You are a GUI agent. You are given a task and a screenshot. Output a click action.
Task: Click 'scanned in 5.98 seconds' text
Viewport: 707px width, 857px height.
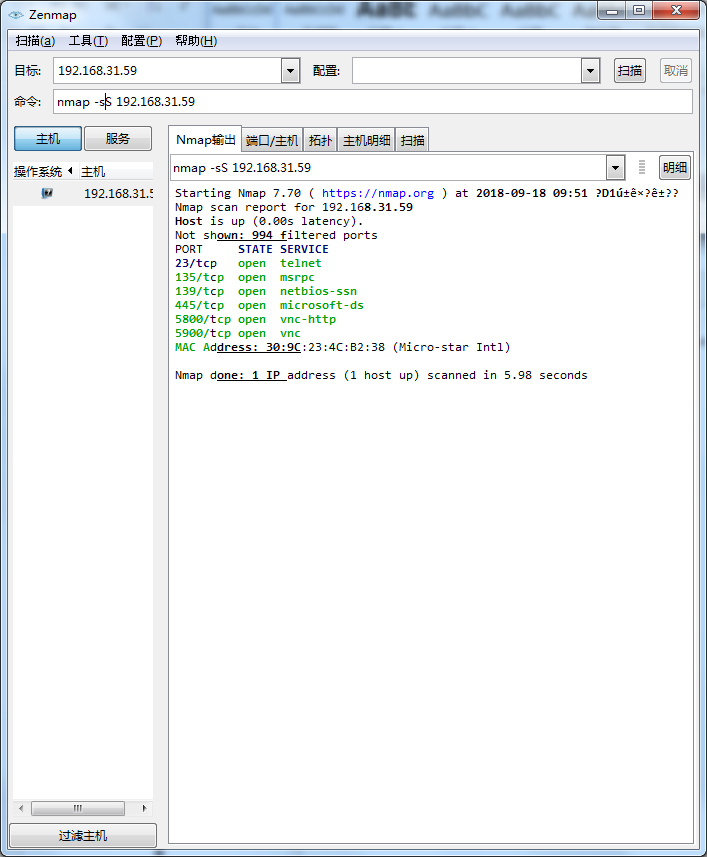click(x=507, y=375)
